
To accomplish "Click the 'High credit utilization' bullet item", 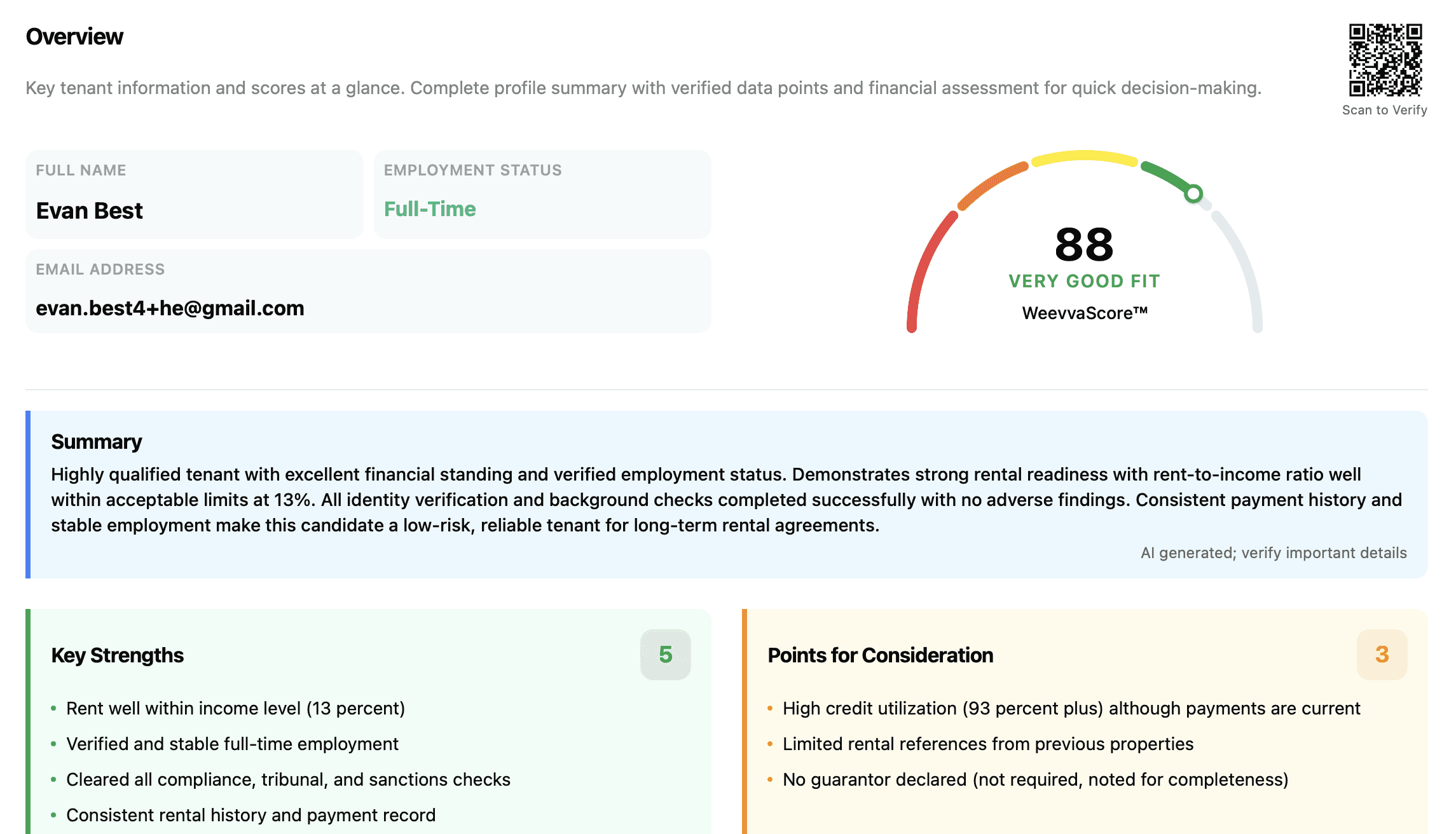I will pyautogui.click(x=1071, y=709).
